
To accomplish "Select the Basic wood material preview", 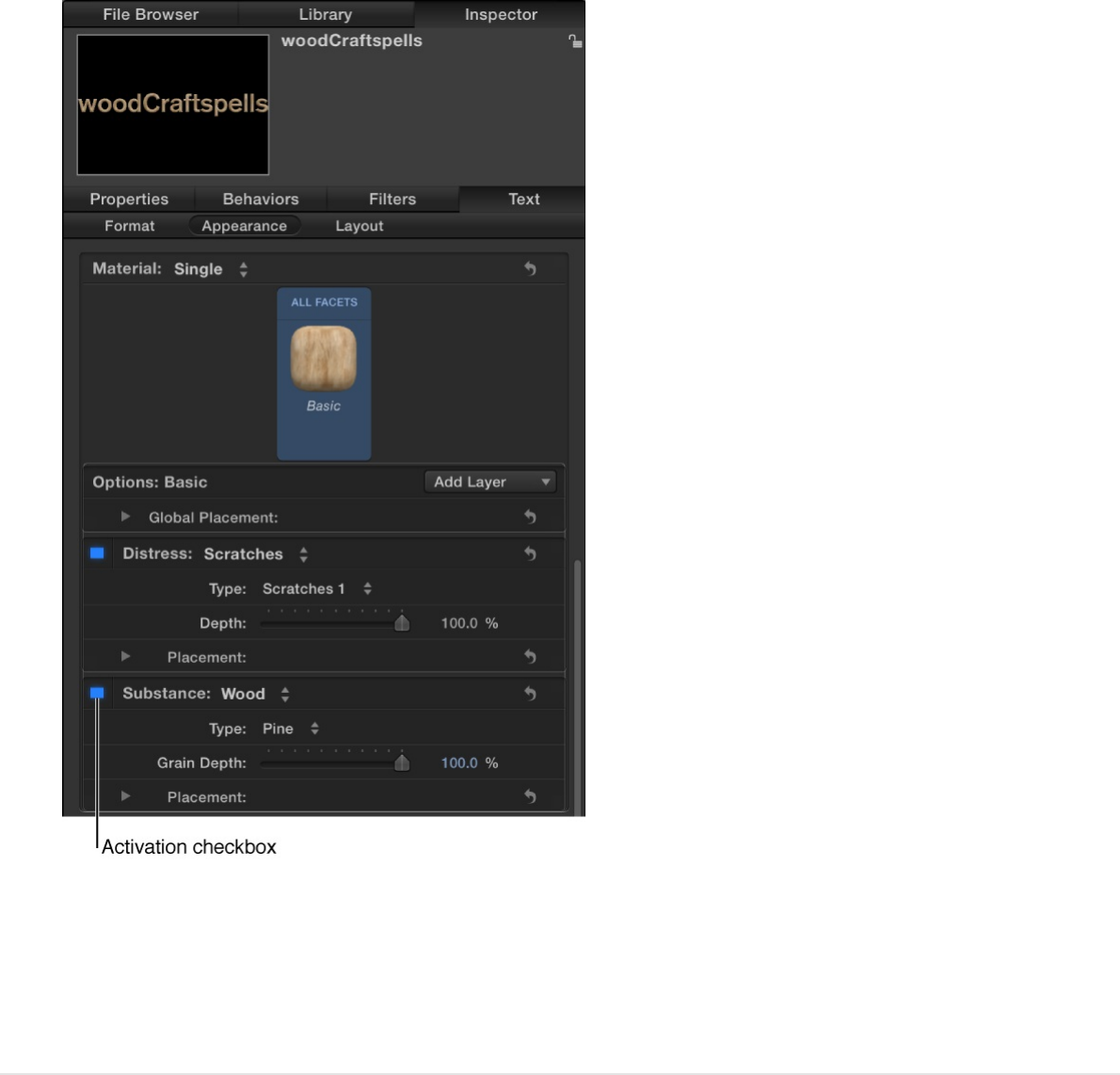I will [x=324, y=359].
